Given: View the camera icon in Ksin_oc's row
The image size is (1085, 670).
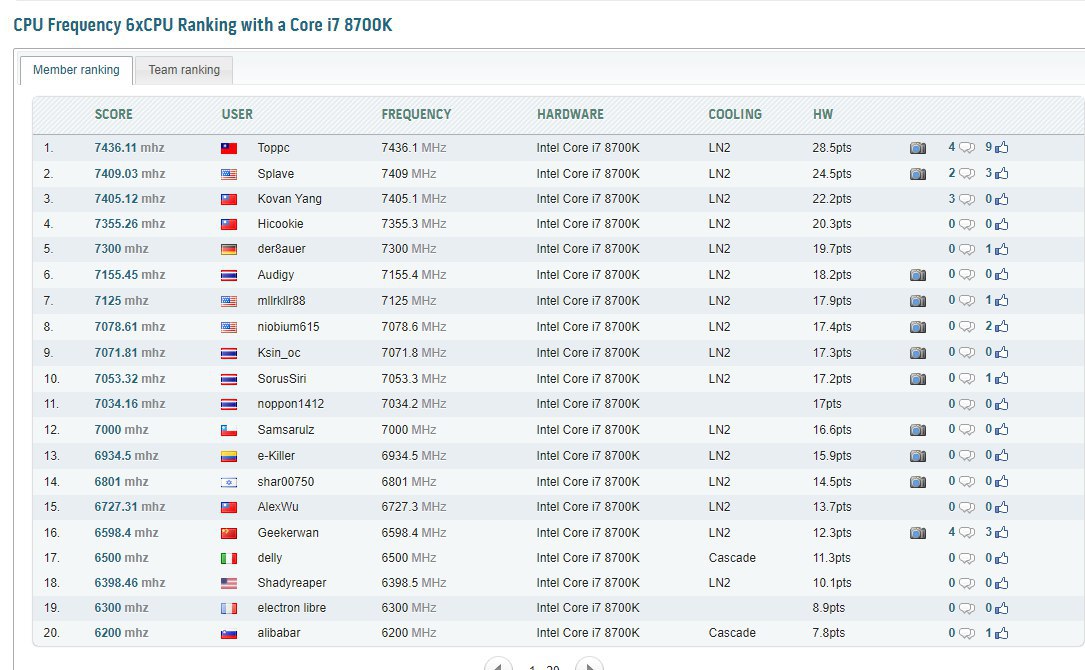Looking at the screenshot, I should pos(918,353).
